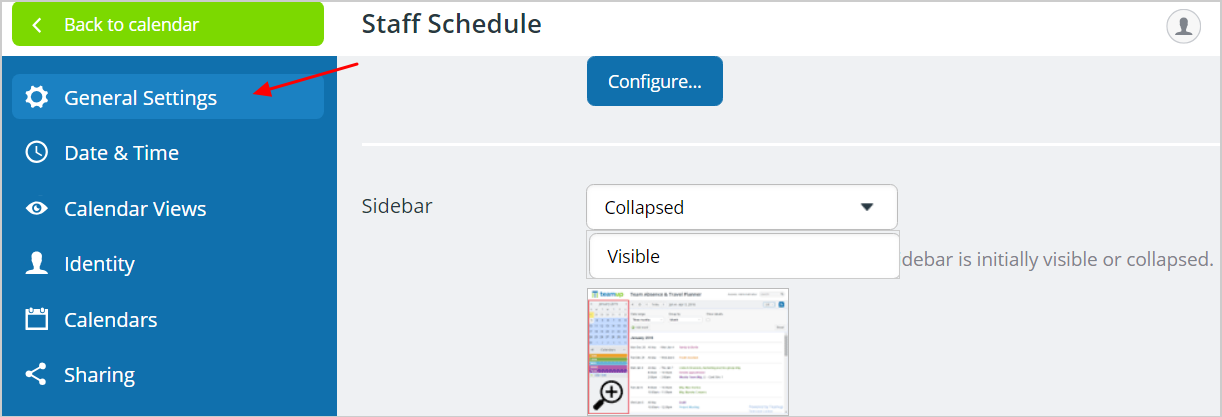Go back via Back to calendar button
The image size is (1222, 417).
(168, 25)
